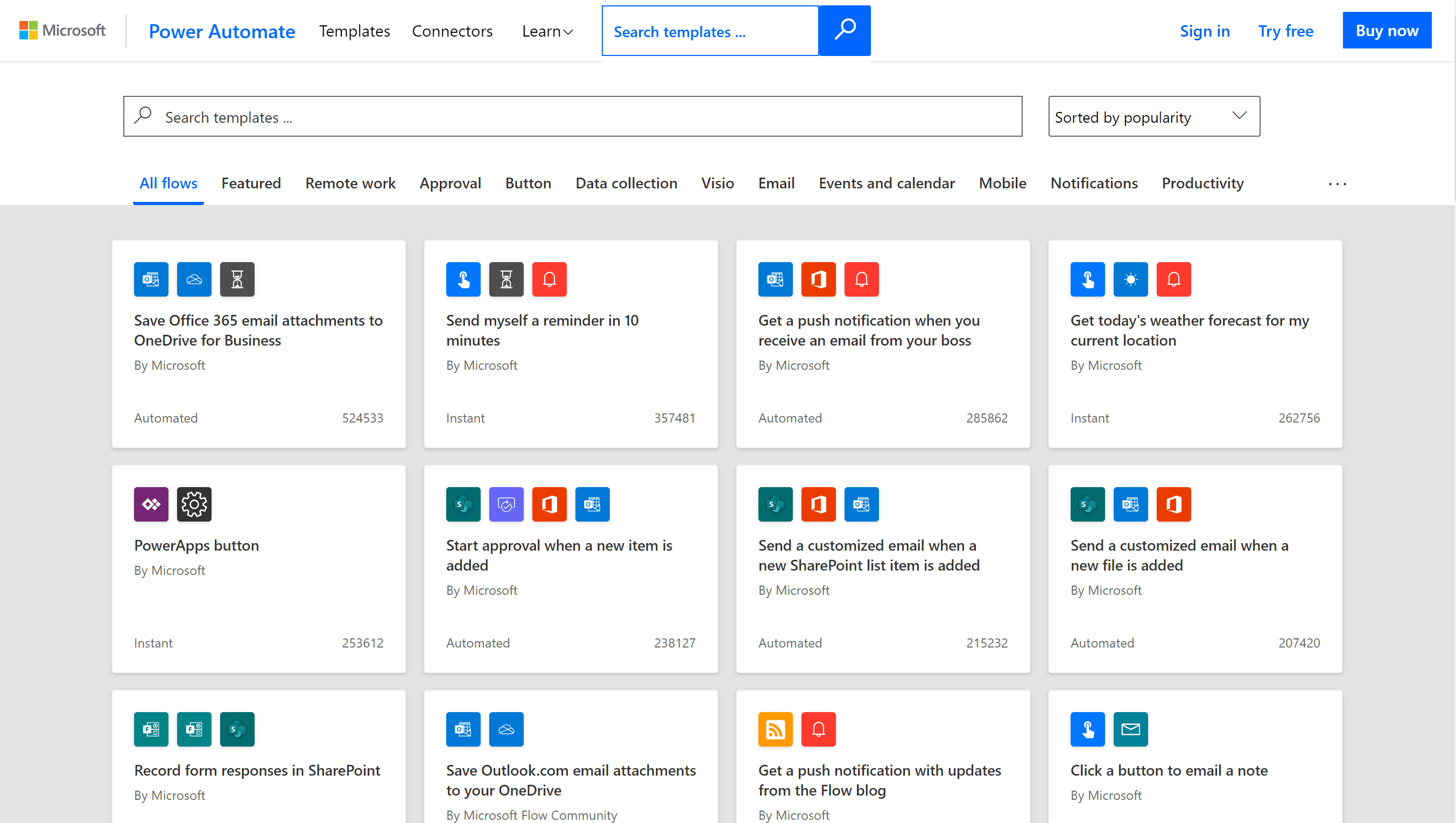Click the weather forecast location icon
Image resolution: width=1456 pixels, height=823 pixels.
(1130, 279)
